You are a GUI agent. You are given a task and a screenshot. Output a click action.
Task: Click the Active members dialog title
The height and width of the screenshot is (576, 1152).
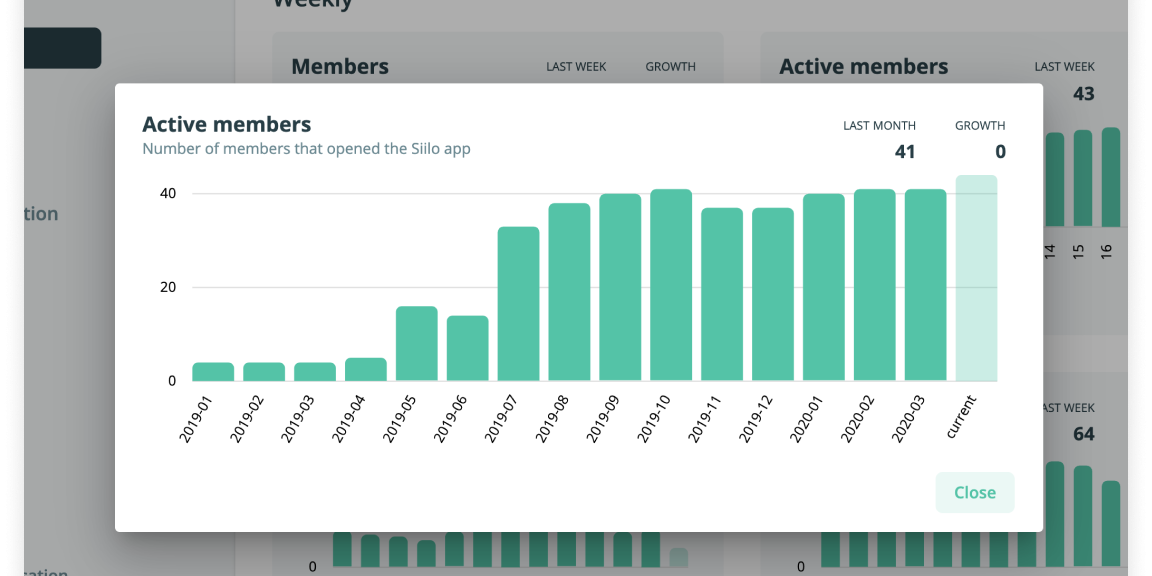tap(227, 125)
